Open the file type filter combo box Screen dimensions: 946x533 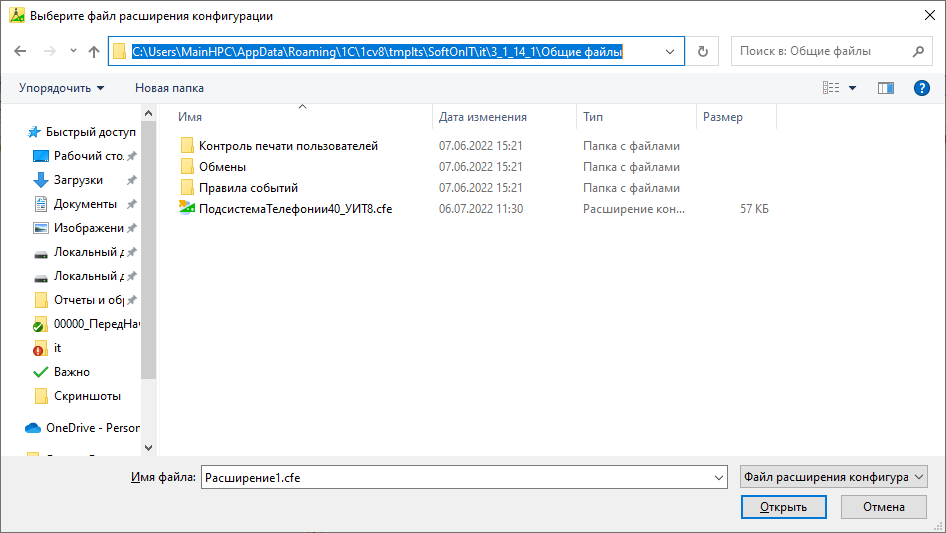[833, 478]
